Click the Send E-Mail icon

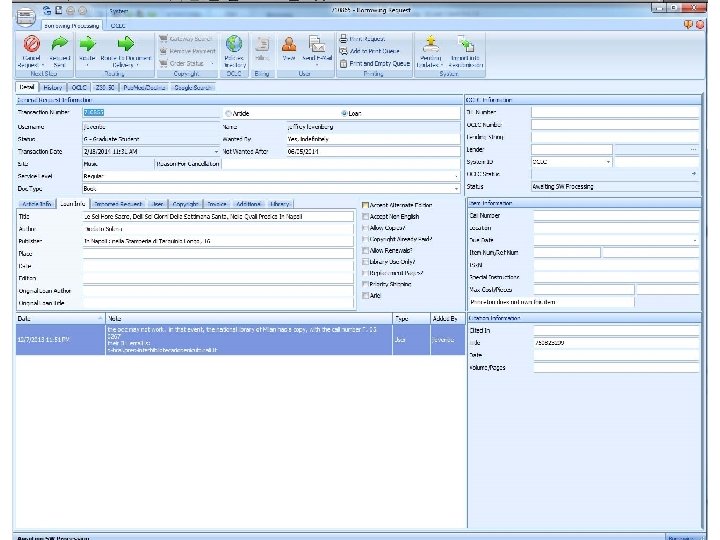pos(317,44)
